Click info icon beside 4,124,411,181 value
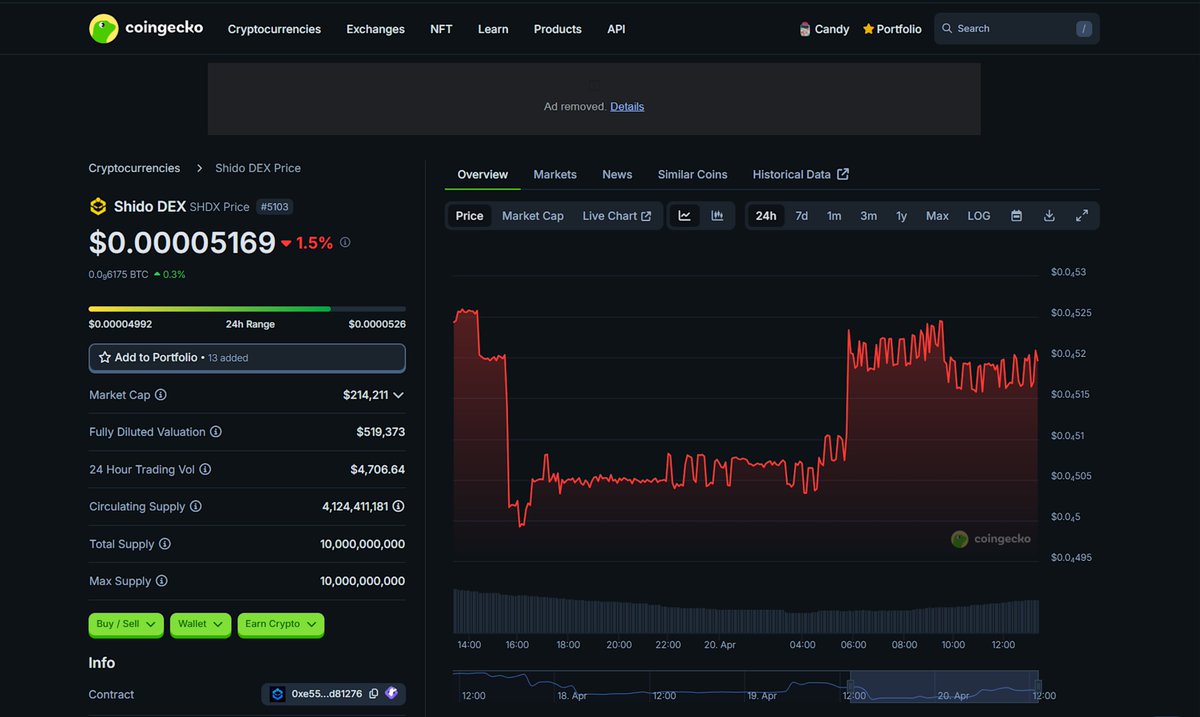Viewport: 1200px width, 717px height. [x=399, y=506]
